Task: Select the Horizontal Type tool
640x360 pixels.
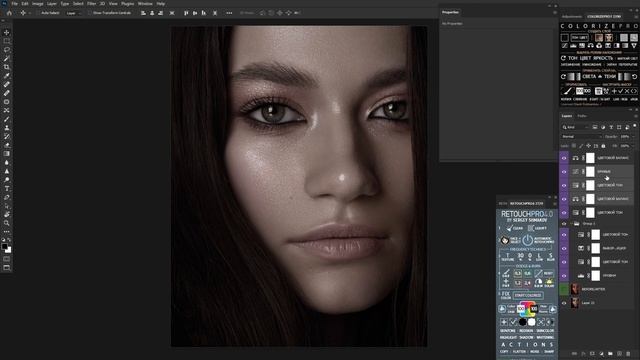Action: (x=7, y=189)
